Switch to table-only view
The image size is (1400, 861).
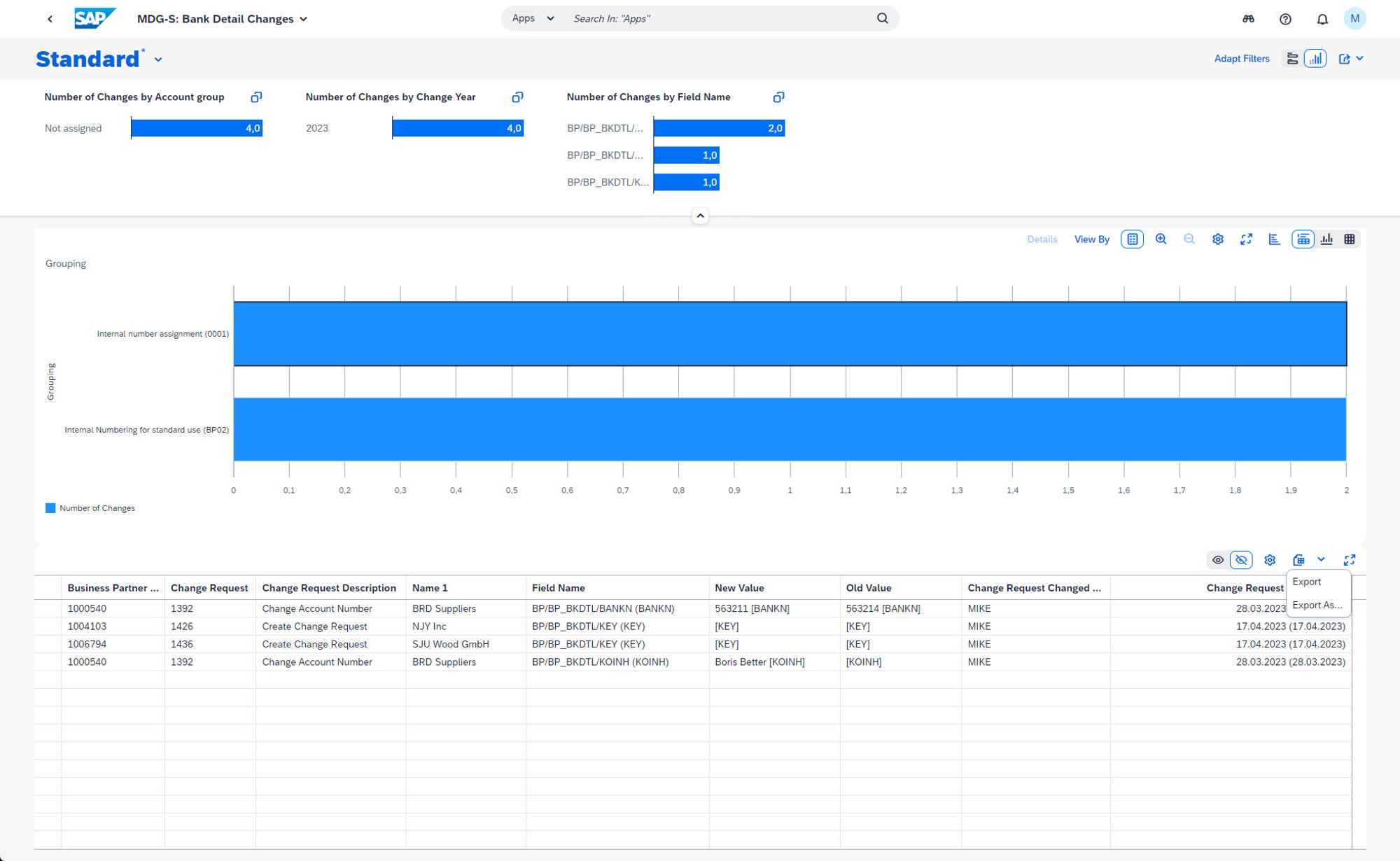tap(1350, 239)
